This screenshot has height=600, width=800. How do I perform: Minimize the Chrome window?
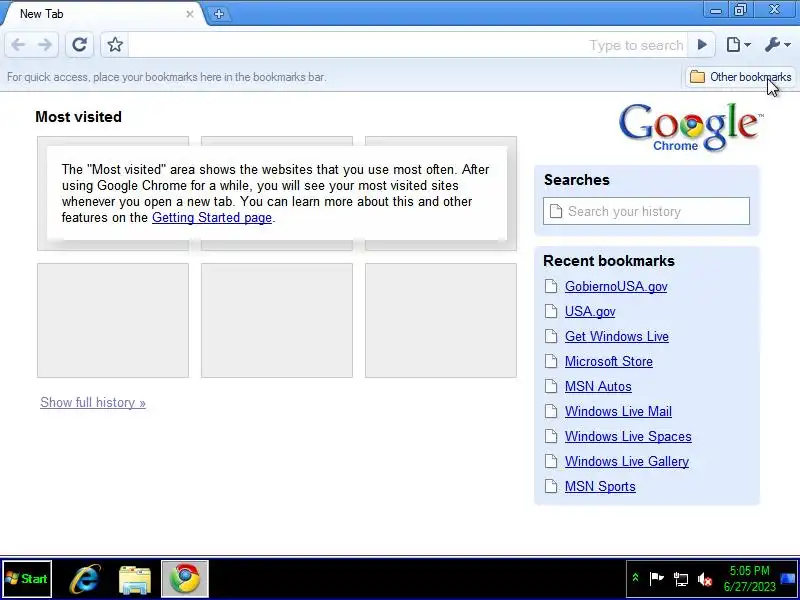pyautogui.click(x=716, y=10)
